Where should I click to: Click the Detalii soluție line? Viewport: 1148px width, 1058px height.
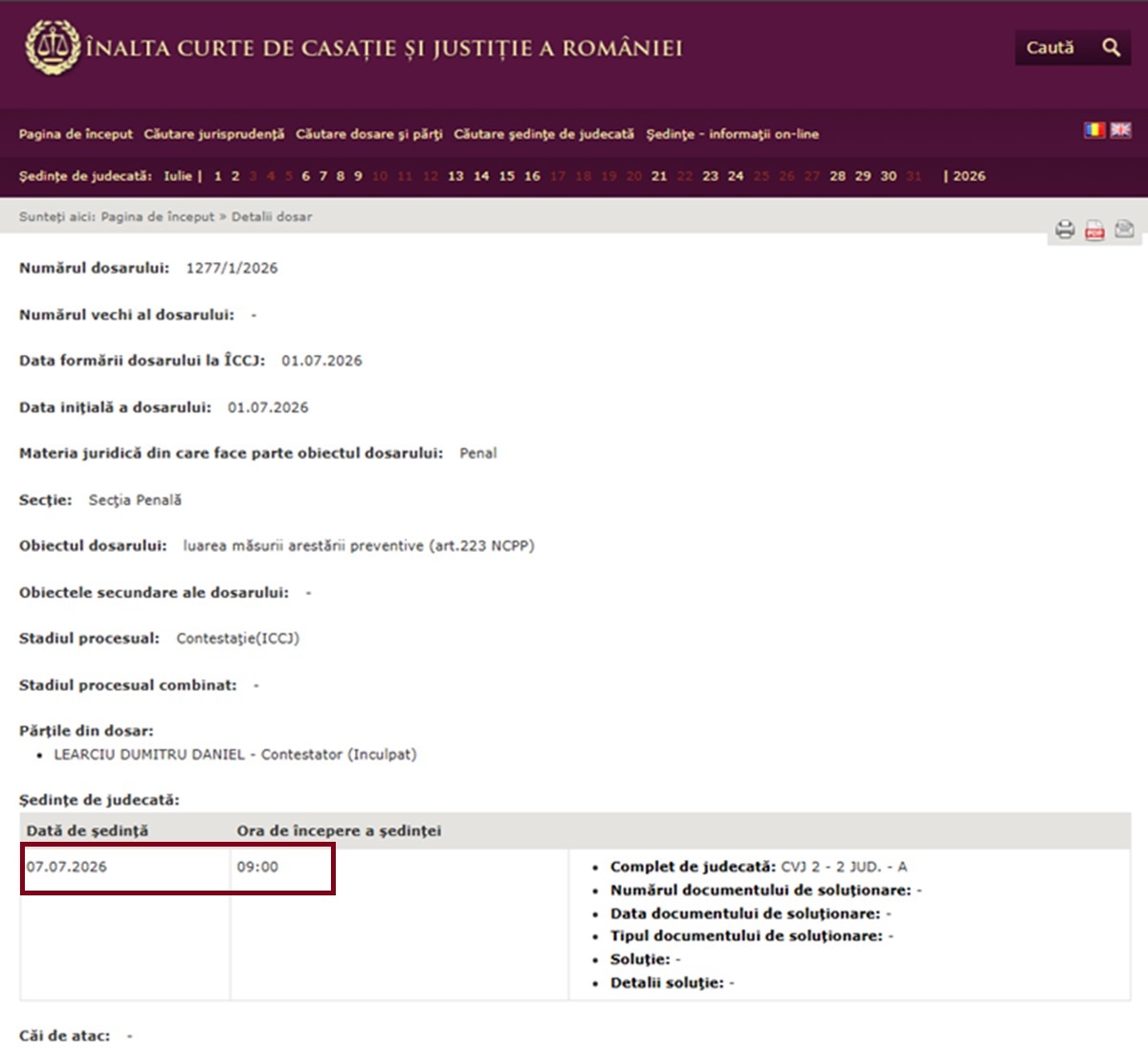tap(673, 982)
